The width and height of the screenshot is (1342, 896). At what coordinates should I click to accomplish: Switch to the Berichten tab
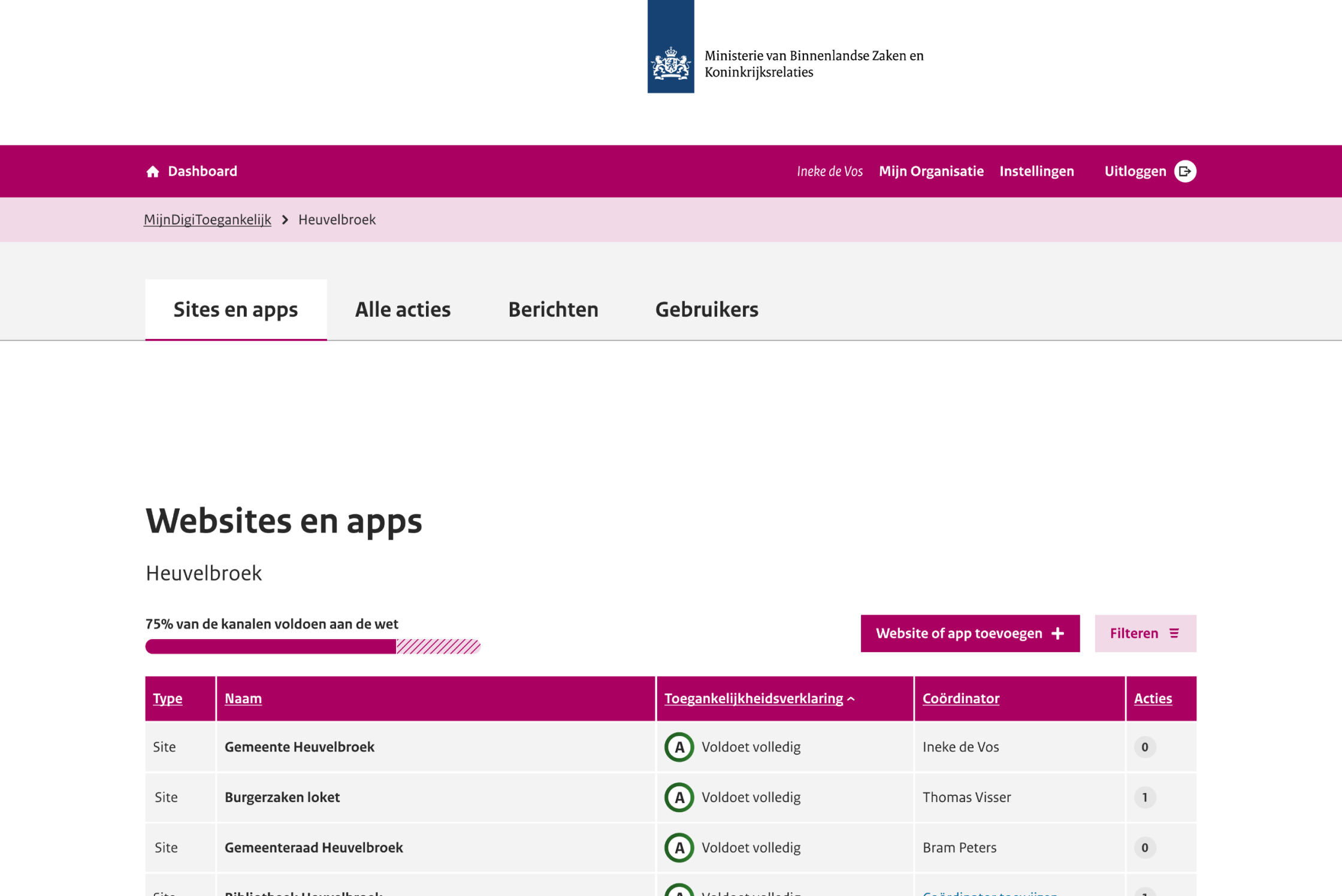[553, 309]
